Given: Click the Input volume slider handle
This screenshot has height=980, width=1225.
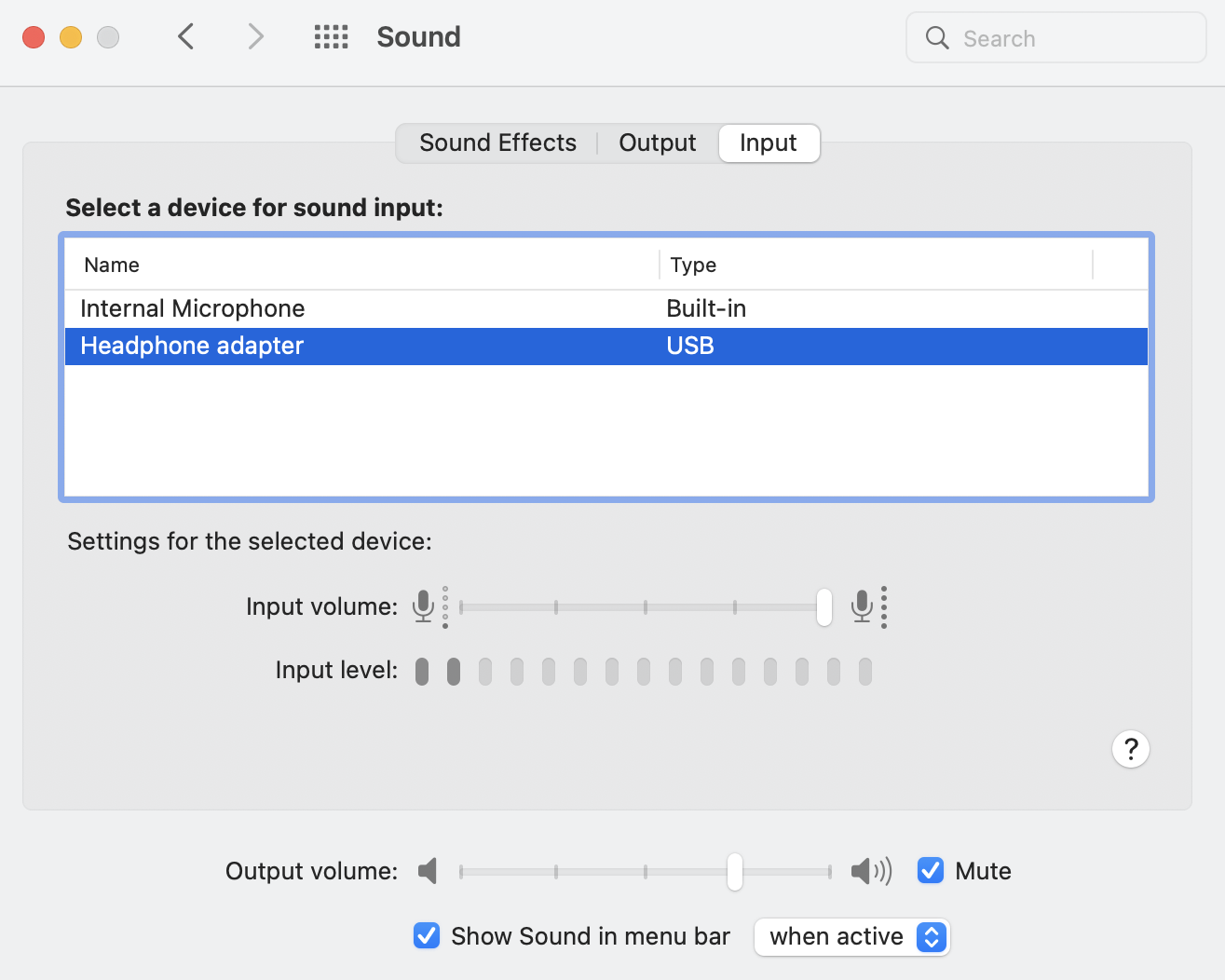Looking at the screenshot, I should (x=824, y=607).
